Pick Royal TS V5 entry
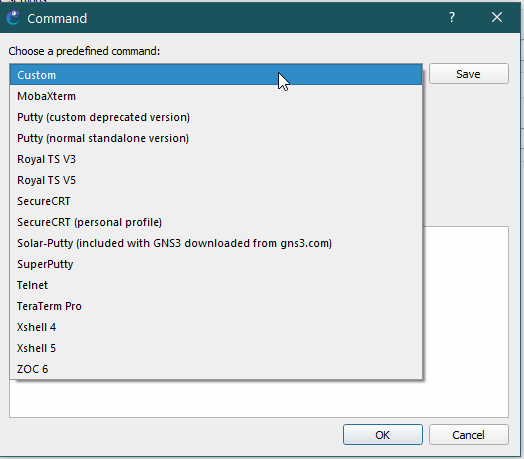Viewport: 524px width, 459px height. coord(216,180)
